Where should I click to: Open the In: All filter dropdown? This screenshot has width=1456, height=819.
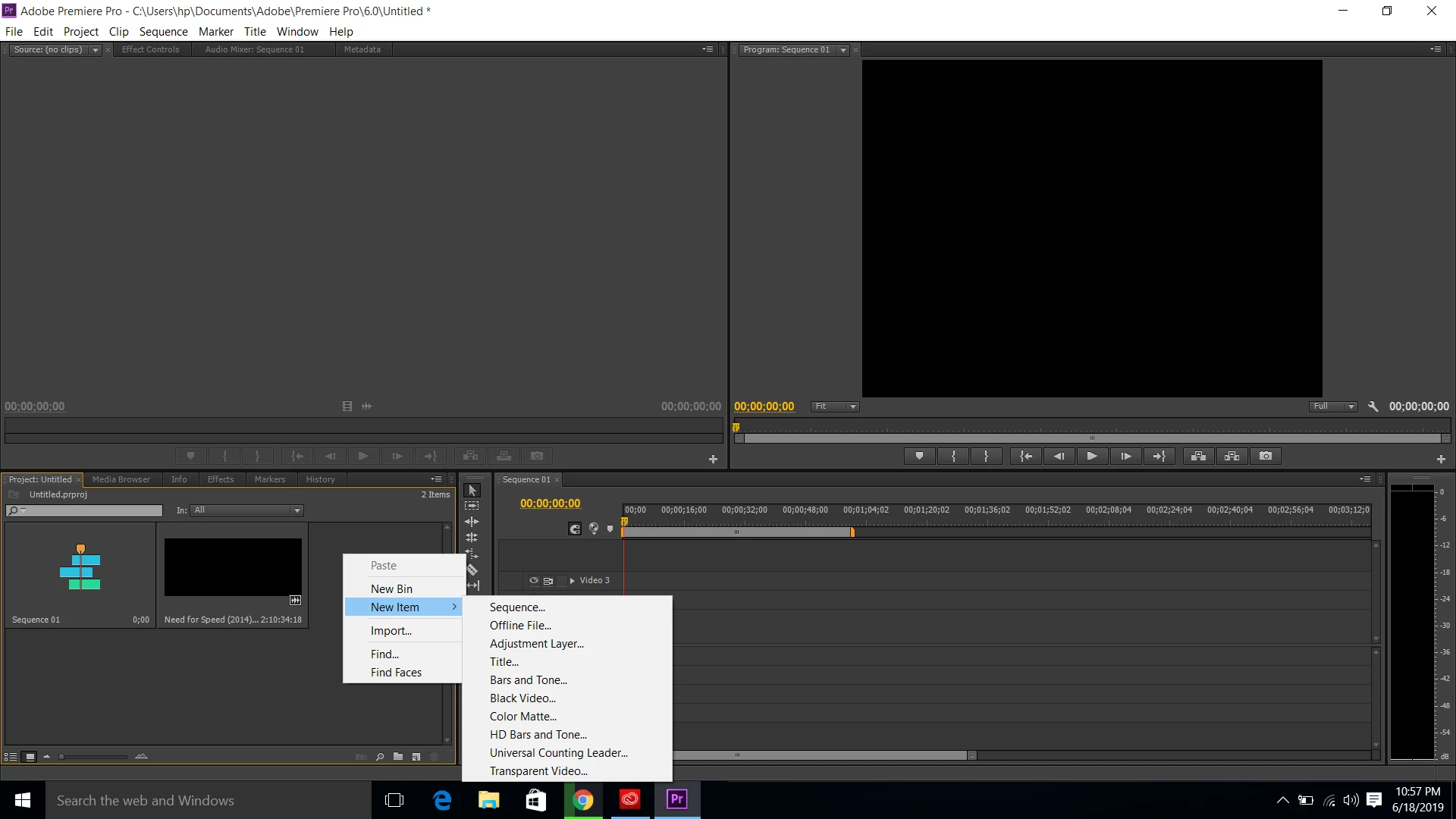(x=247, y=510)
